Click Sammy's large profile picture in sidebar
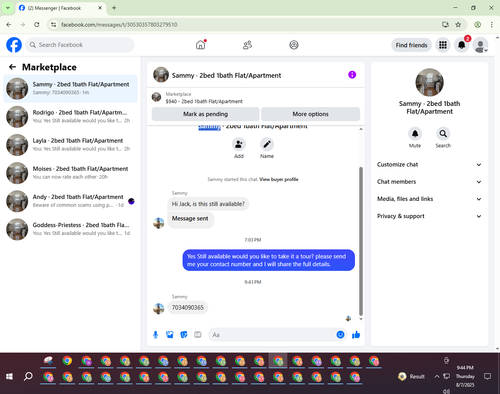The height and width of the screenshot is (394, 500). tap(429, 82)
